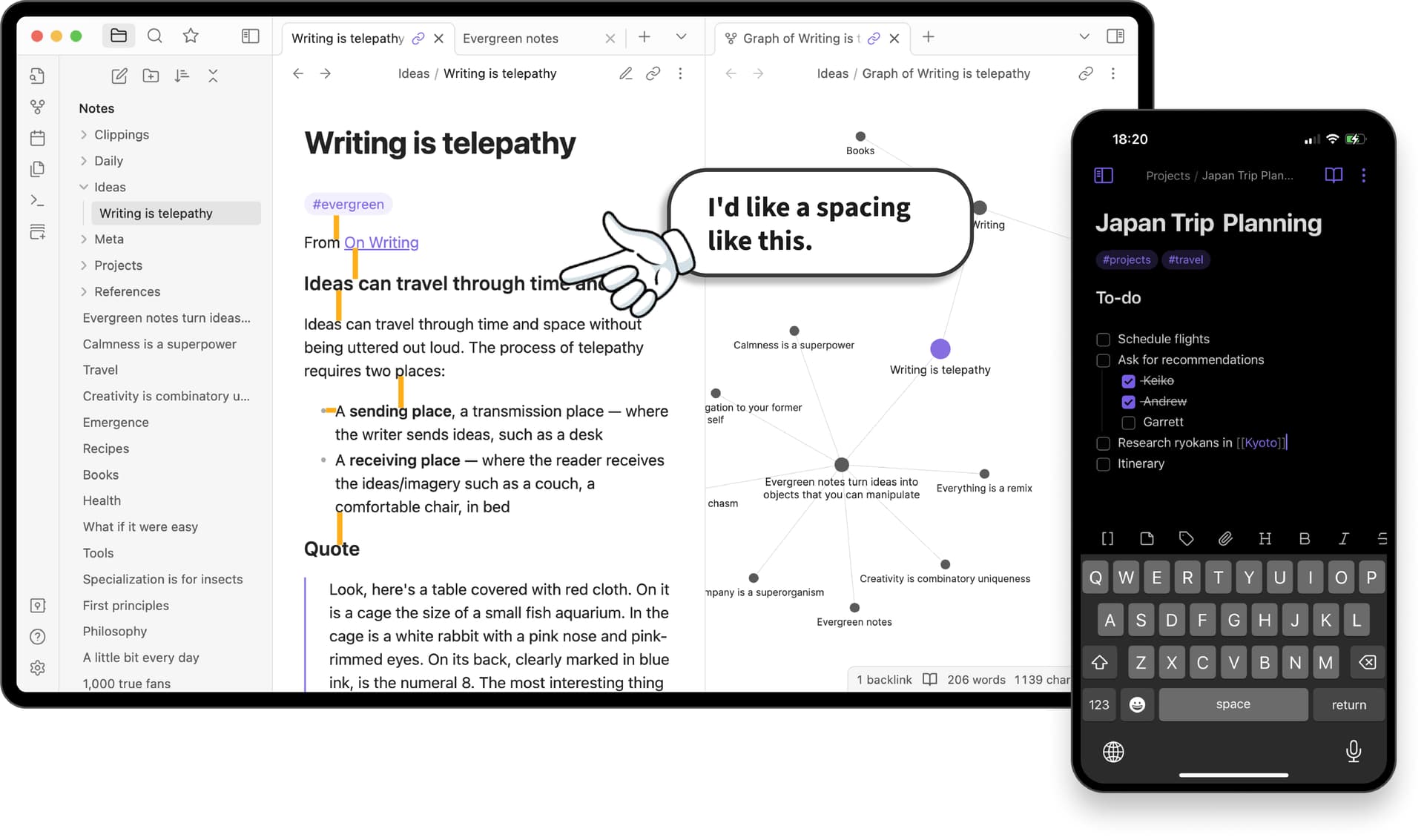
Task: Uncheck the Keiko checkbox
Action: pyautogui.click(x=1128, y=381)
